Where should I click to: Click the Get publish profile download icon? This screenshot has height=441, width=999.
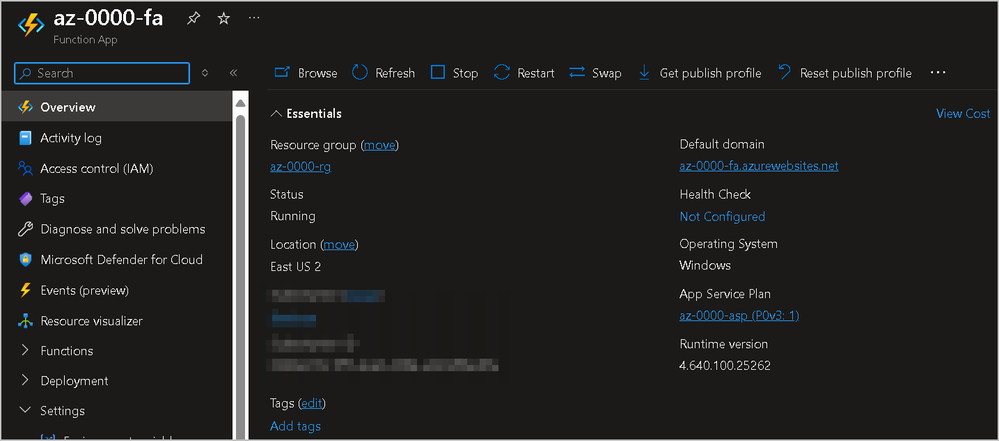[x=644, y=73]
